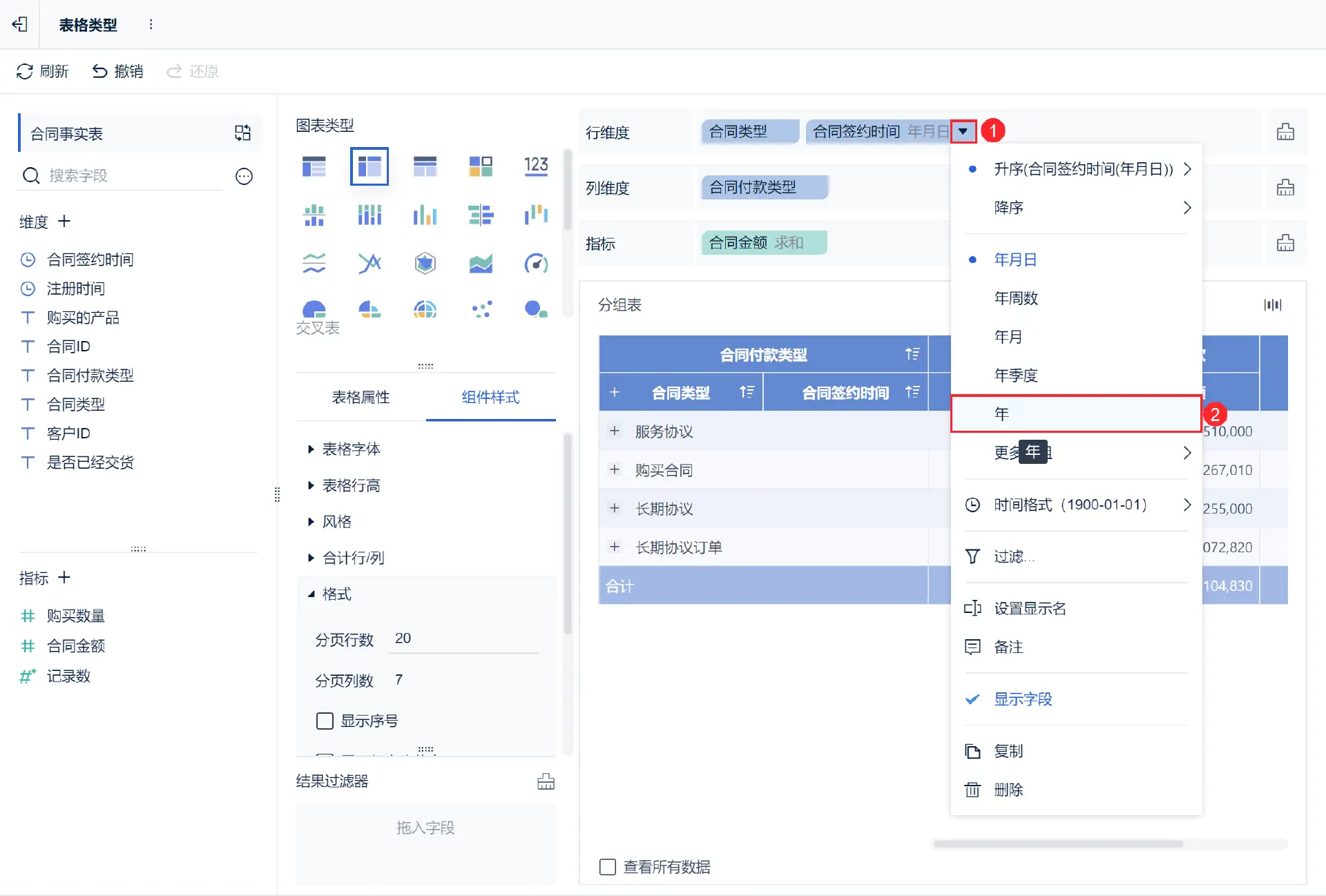Collapse the 格式 section

329,594
